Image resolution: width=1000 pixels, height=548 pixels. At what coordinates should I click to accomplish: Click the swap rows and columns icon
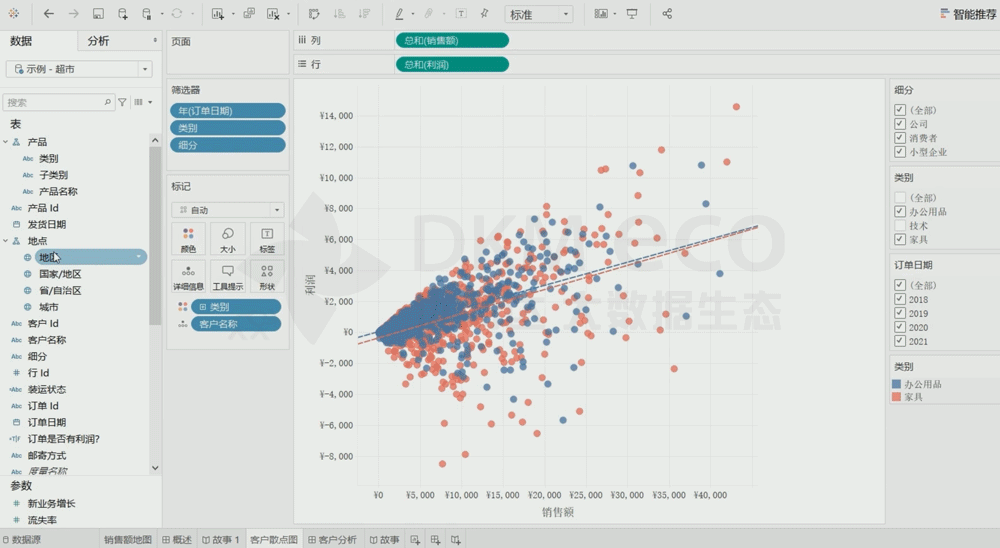[x=314, y=14]
